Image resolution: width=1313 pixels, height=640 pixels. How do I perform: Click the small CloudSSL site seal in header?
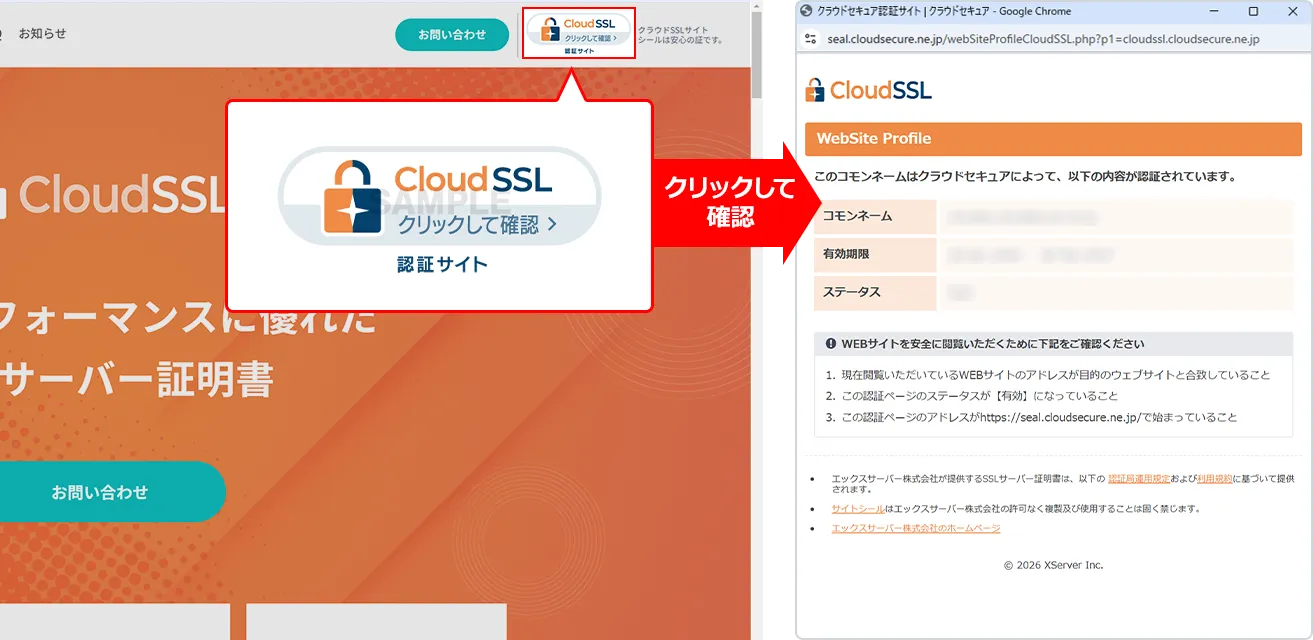[579, 33]
